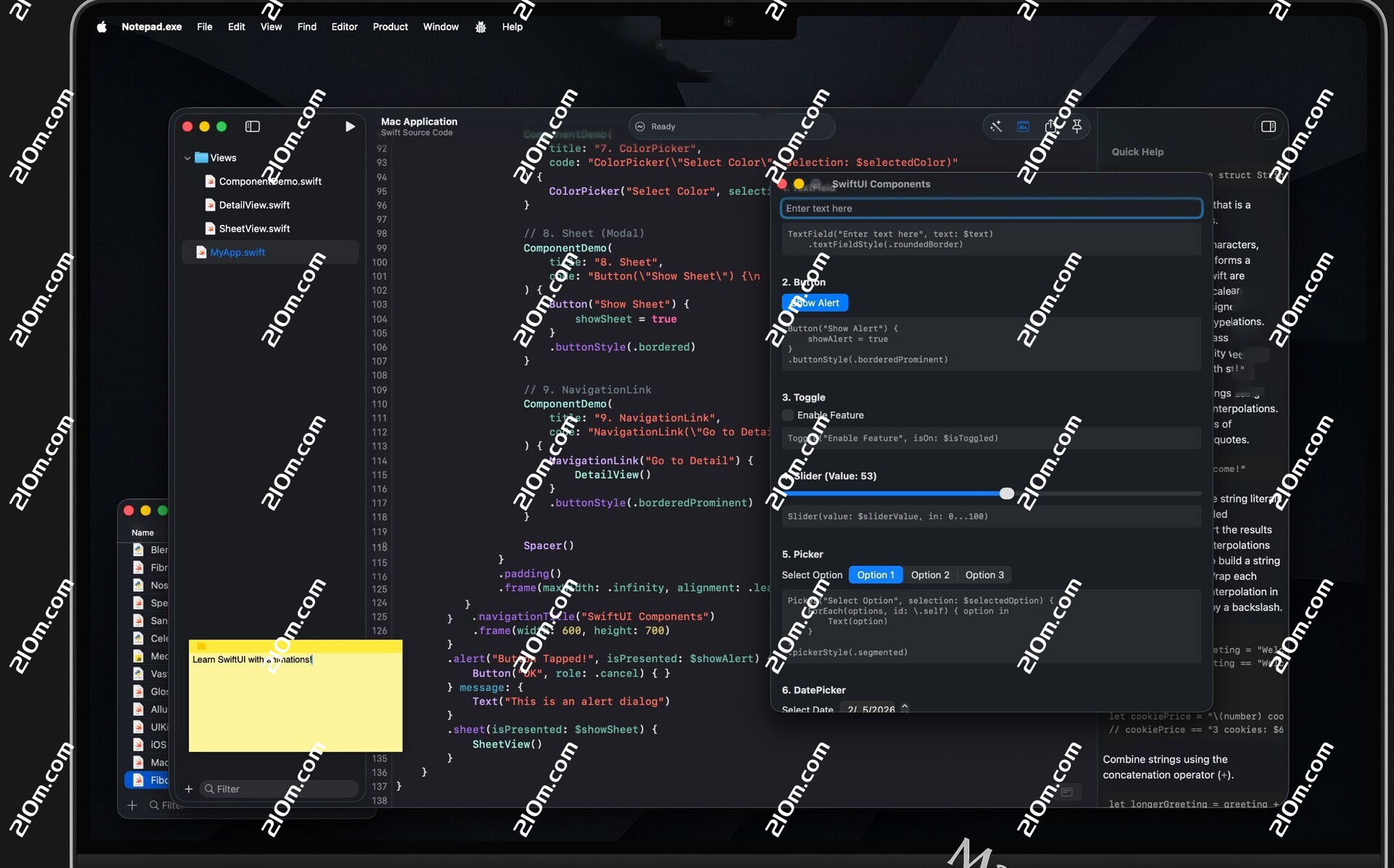Click Python file icon beside Bler in background window
This screenshot has height=868, width=1394.
138,549
